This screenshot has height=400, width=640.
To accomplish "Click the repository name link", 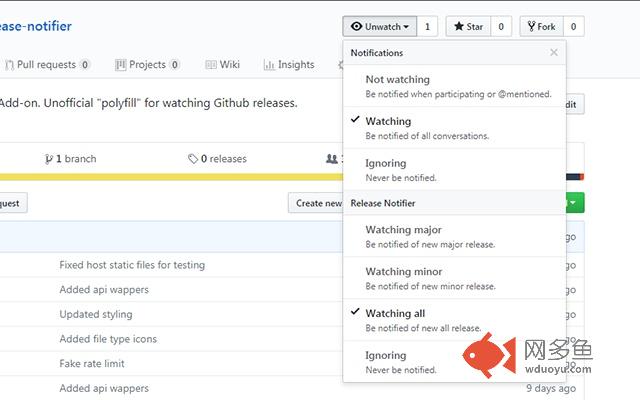I will [36, 26].
